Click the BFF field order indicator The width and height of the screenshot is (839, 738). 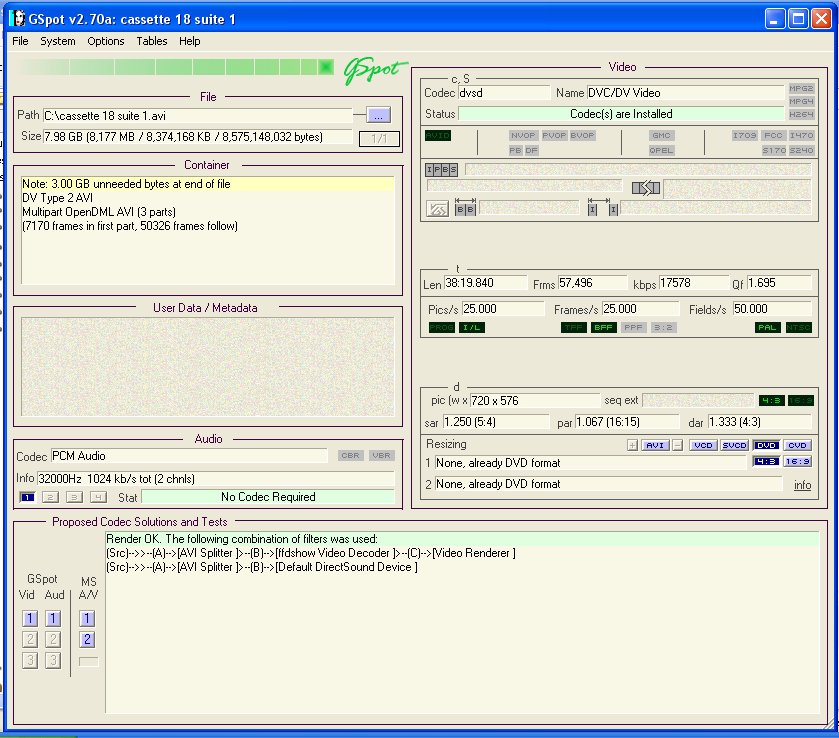[x=604, y=328]
